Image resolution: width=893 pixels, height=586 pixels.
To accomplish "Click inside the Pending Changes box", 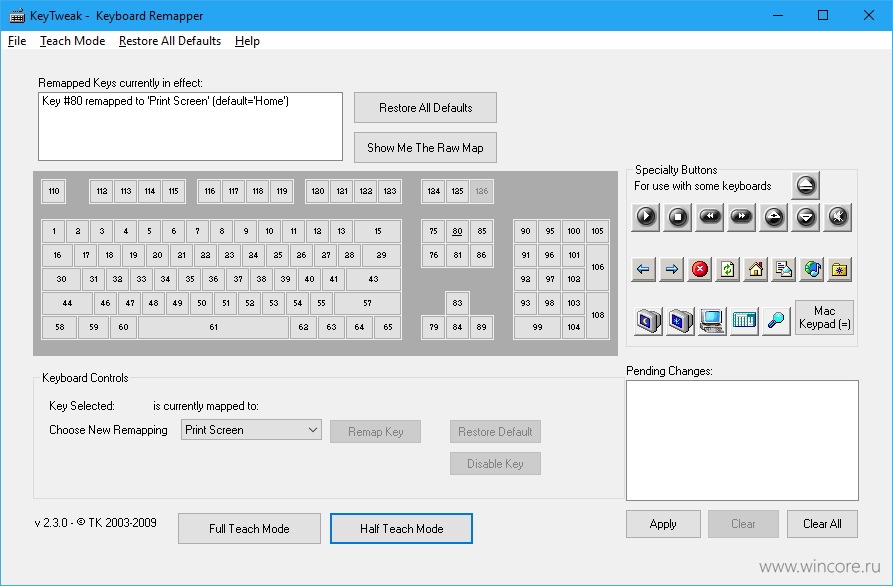I will click(742, 440).
